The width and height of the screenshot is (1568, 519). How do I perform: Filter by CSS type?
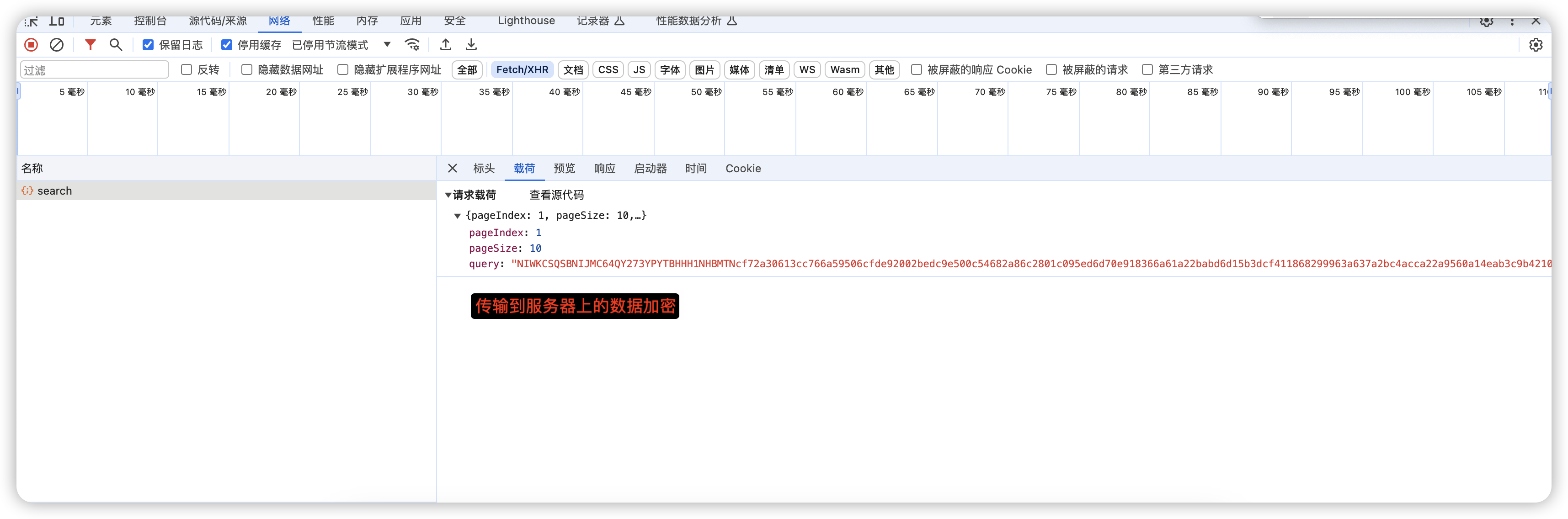pyautogui.click(x=608, y=70)
